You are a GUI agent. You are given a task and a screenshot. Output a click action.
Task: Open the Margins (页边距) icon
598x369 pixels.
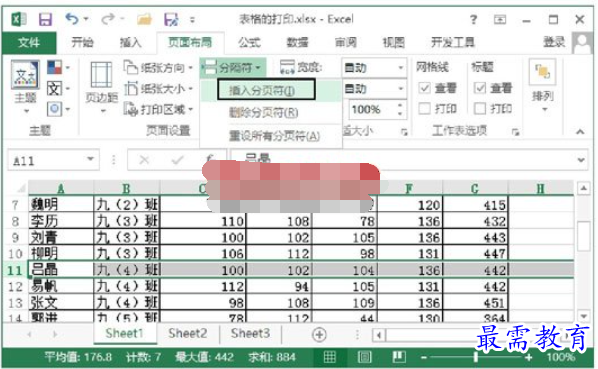pyautogui.click(x=101, y=75)
